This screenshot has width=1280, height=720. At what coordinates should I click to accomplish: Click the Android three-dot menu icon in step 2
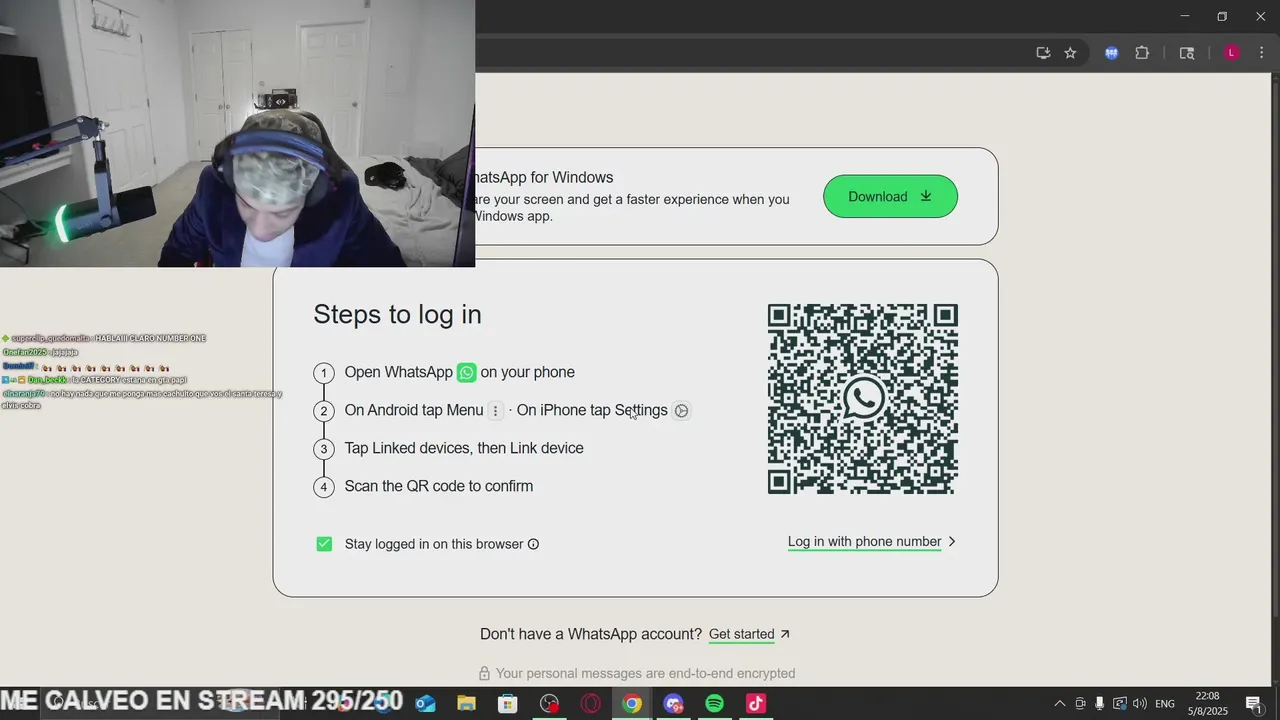coord(495,411)
